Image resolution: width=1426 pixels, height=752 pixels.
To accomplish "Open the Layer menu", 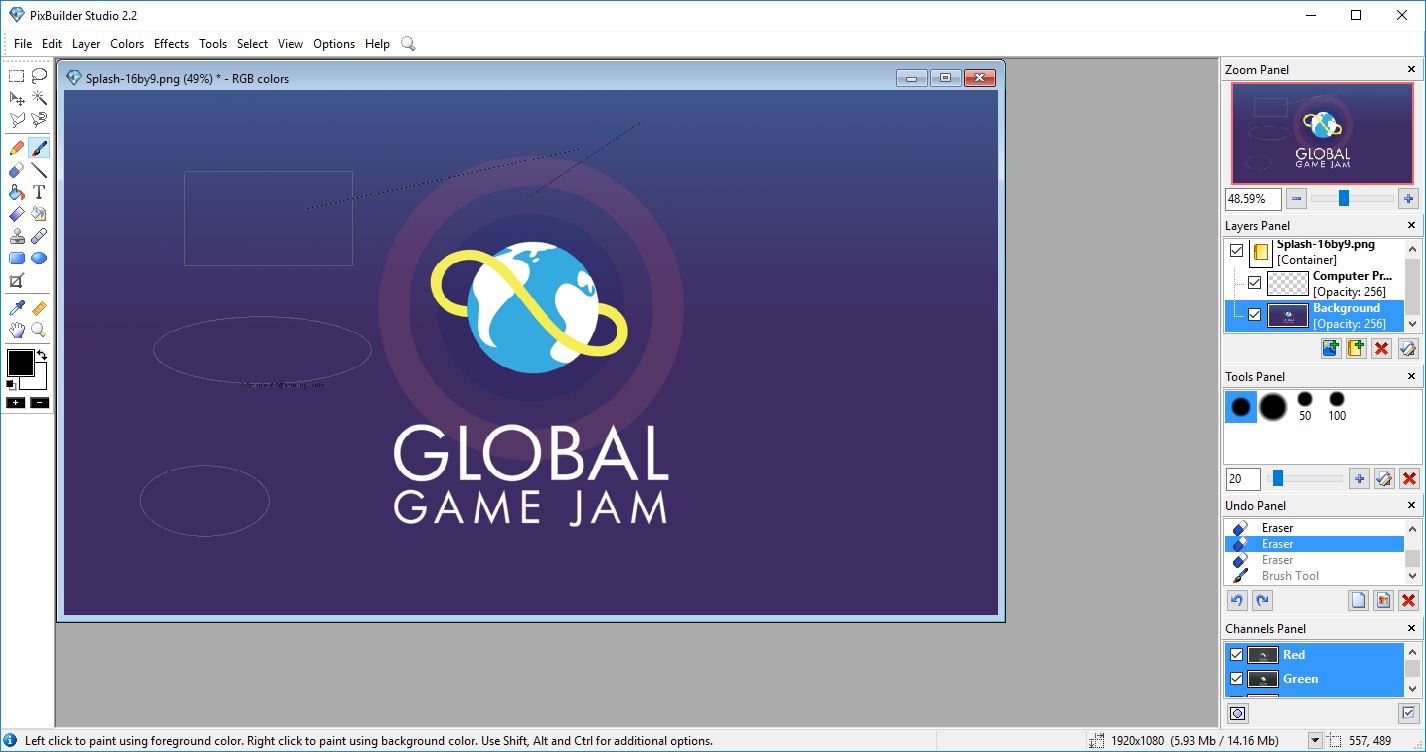I will coord(86,44).
